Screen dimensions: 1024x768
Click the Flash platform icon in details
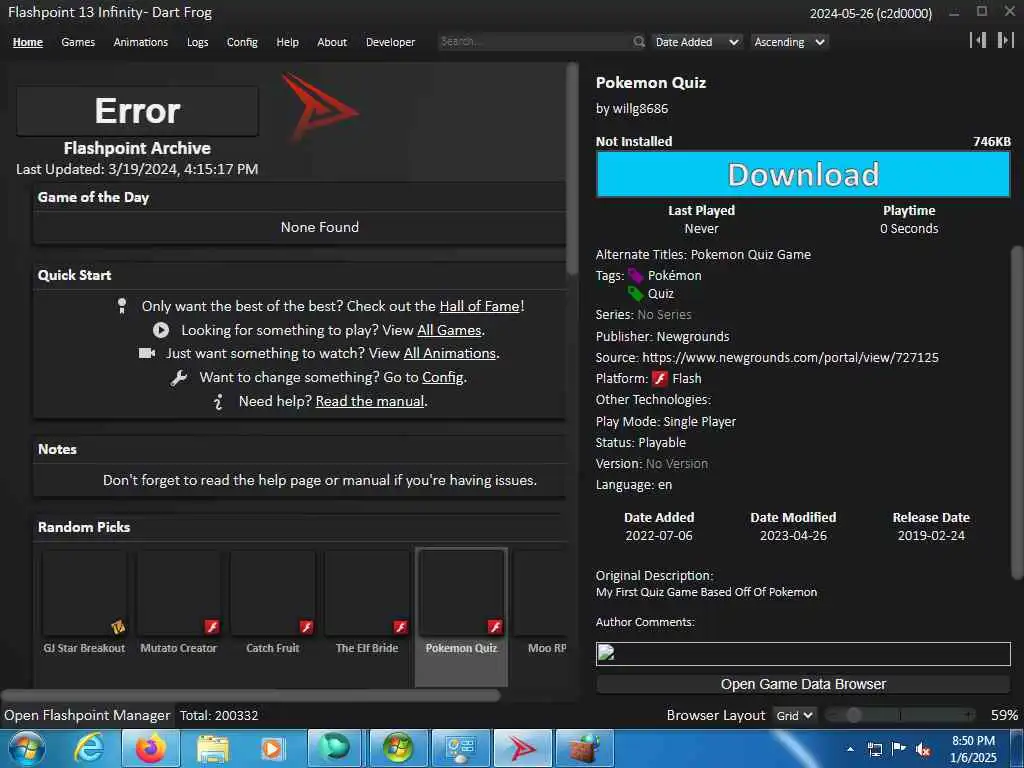click(x=660, y=379)
